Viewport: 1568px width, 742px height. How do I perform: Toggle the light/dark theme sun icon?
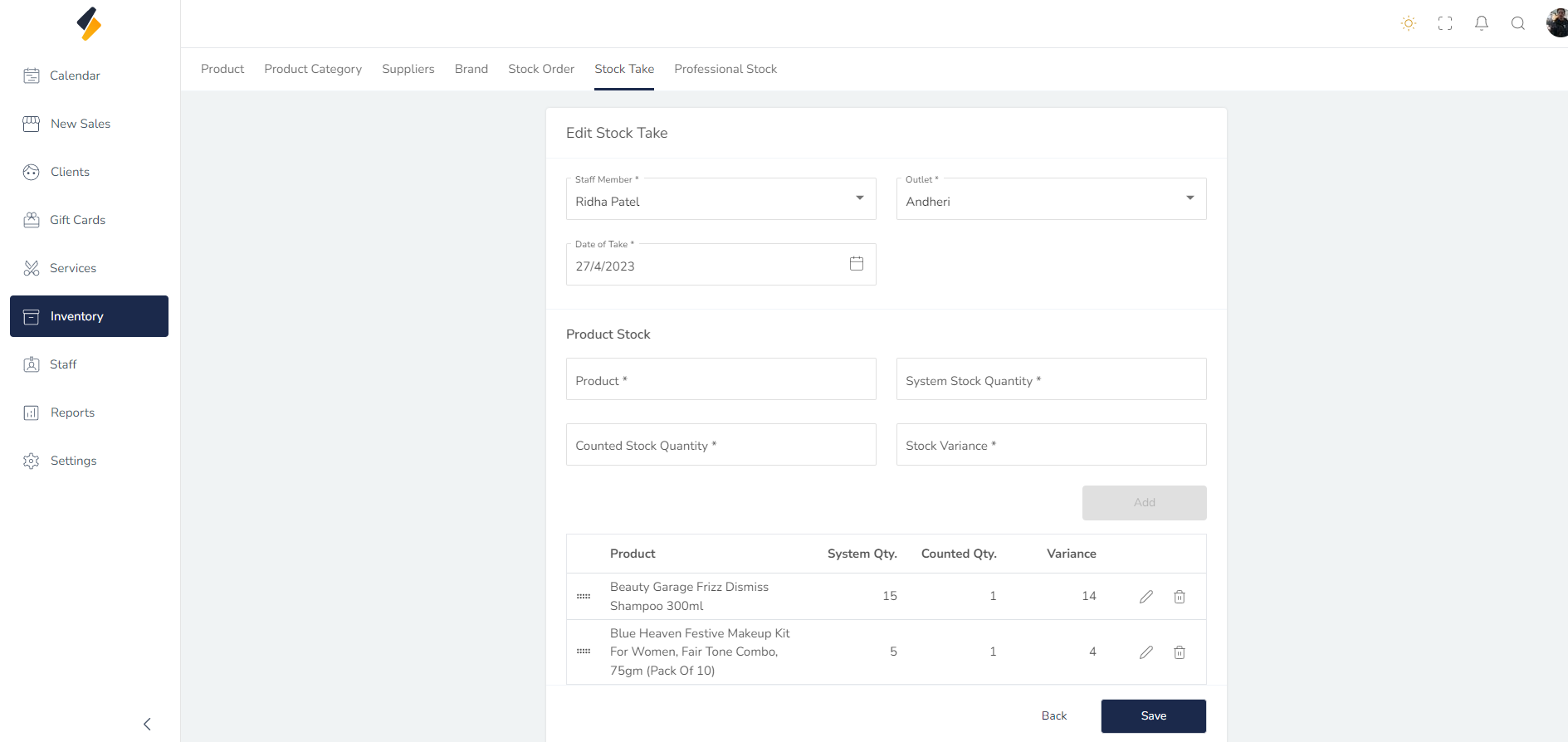[1408, 23]
